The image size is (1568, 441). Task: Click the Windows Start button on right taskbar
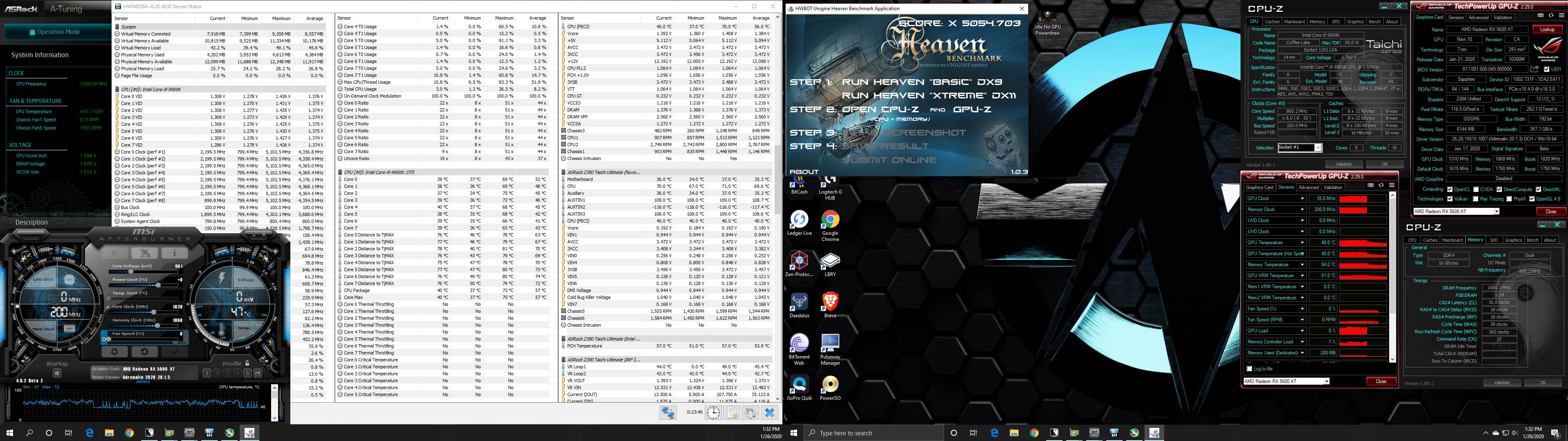[x=794, y=433]
